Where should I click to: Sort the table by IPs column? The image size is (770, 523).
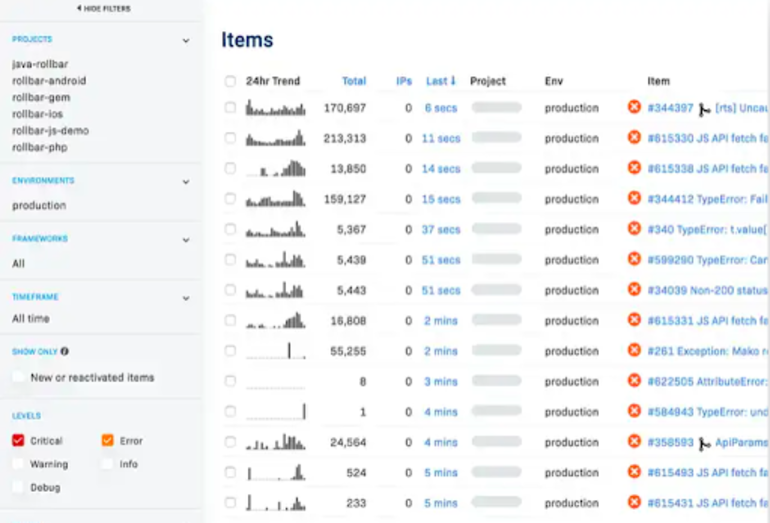[x=404, y=81]
